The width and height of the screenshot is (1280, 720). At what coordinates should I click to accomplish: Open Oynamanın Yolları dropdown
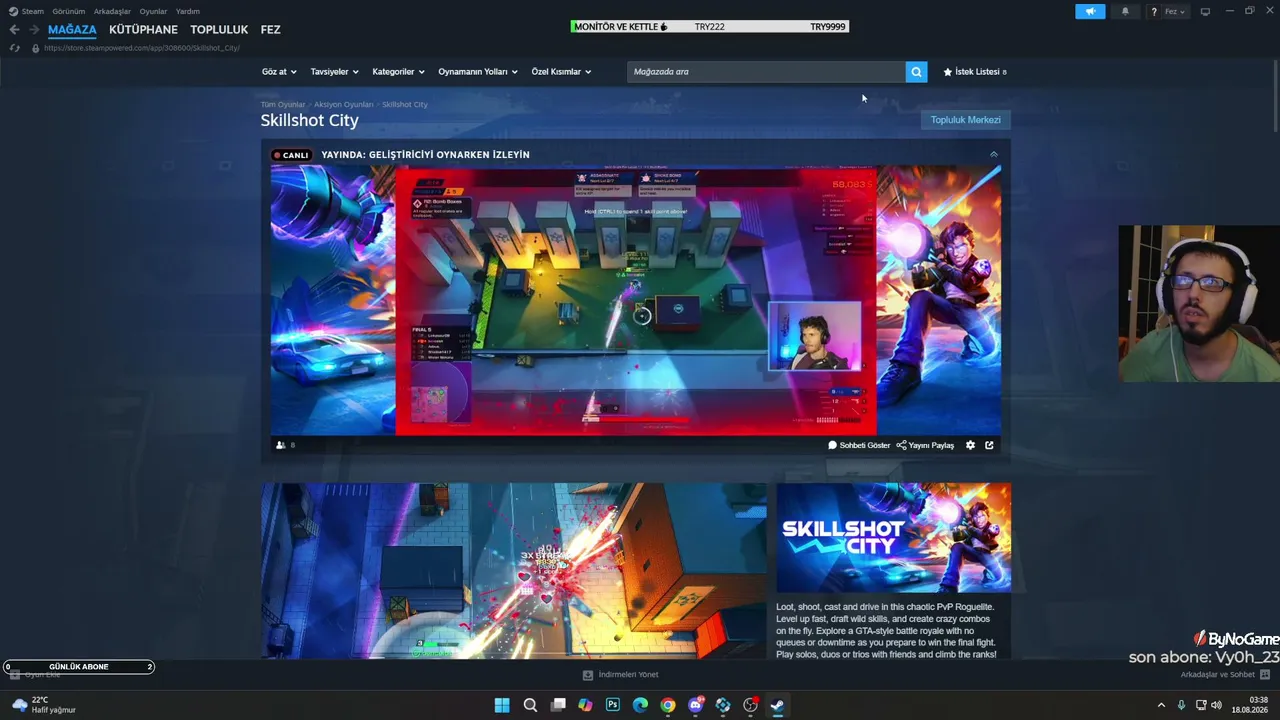click(478, 72)
